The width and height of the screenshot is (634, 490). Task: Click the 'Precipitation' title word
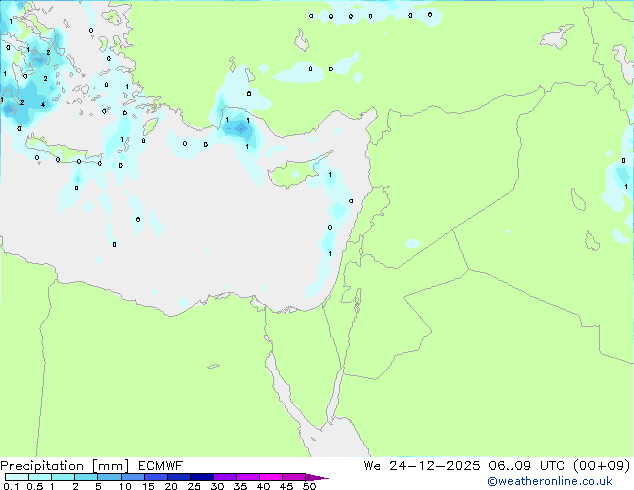pyautogui.click(x=42, y=466)
